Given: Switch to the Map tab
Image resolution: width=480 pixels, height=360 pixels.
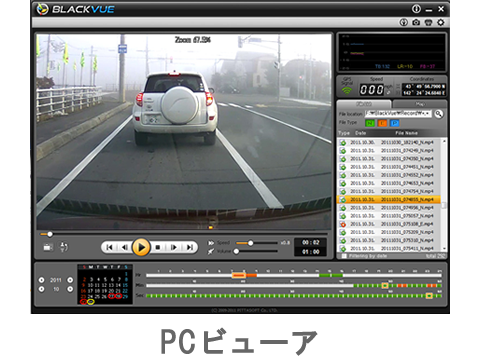Looking at the screenshot, I should click(x=419, y=104).
